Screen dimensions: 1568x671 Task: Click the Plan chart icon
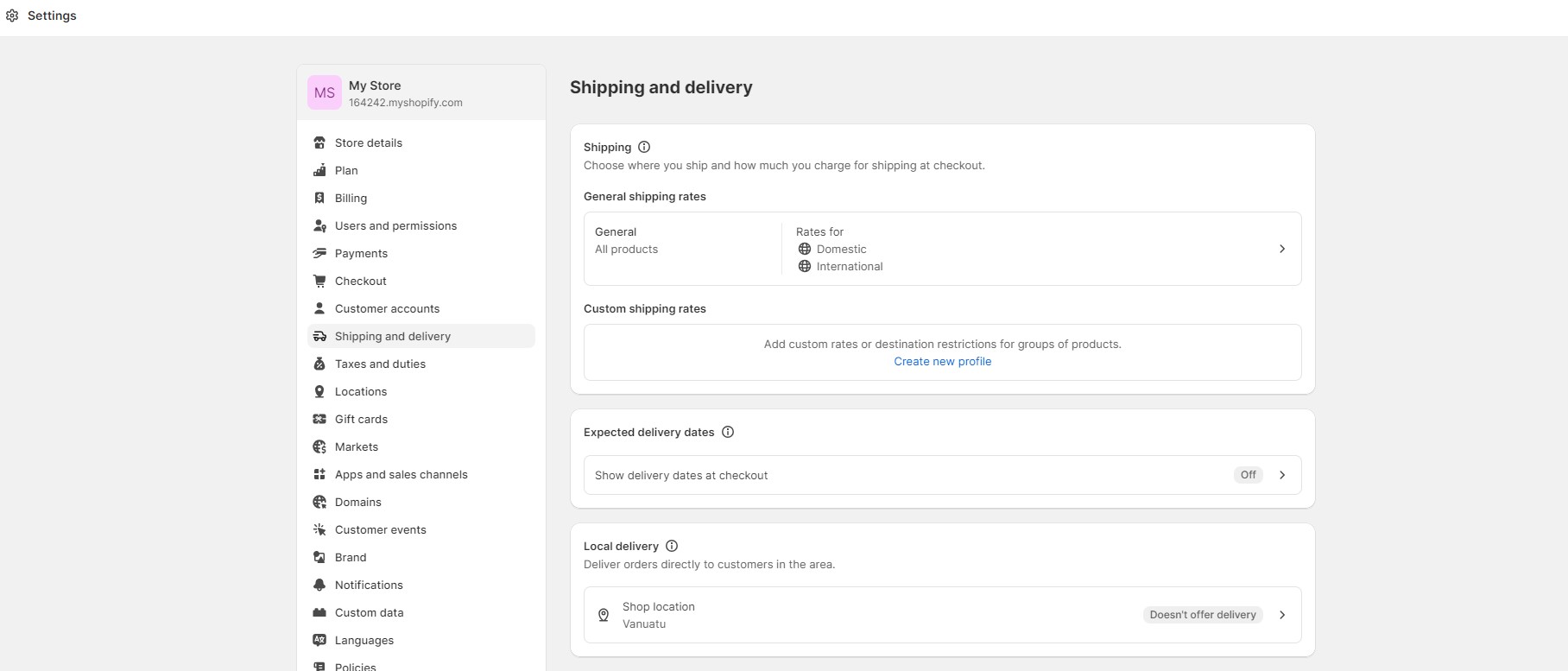pyautogui.click(x=319, y=170)
